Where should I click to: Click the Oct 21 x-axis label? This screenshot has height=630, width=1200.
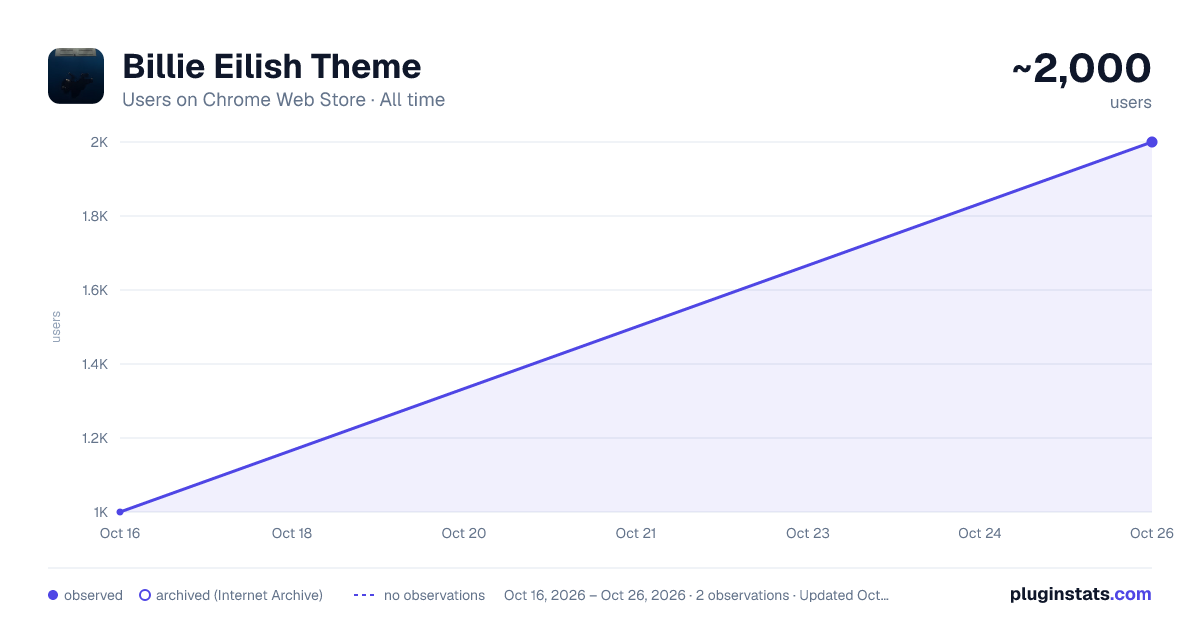pyautogui.click(x=636, y=533)
